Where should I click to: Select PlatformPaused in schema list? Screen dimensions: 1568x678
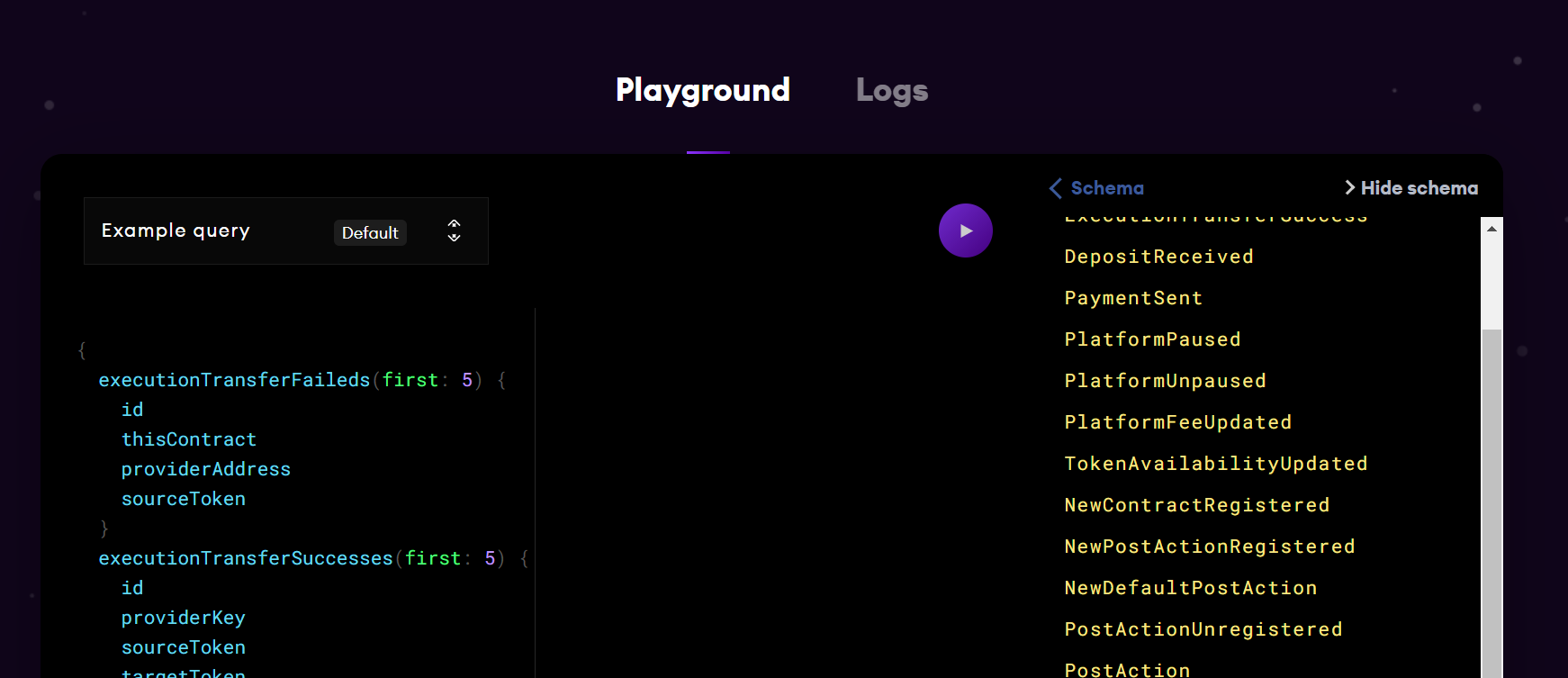[1152, 339]
